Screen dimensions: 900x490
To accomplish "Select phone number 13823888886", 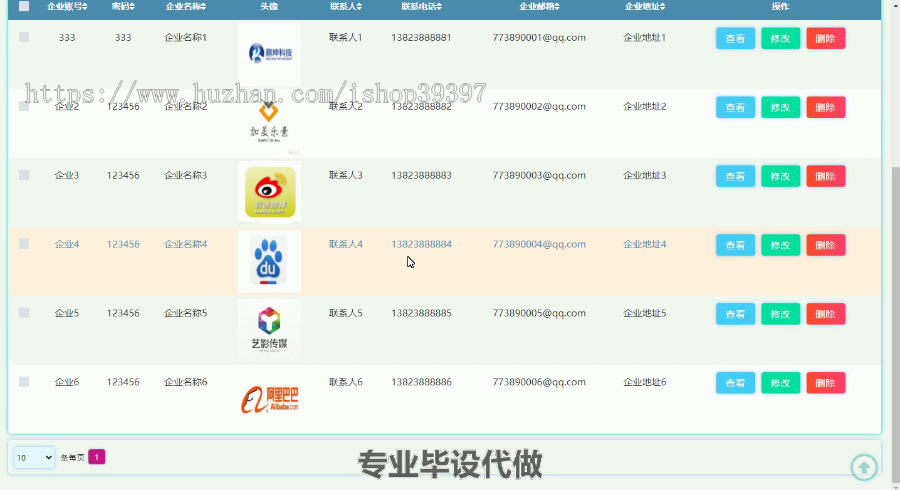I will tap(421, 382).
